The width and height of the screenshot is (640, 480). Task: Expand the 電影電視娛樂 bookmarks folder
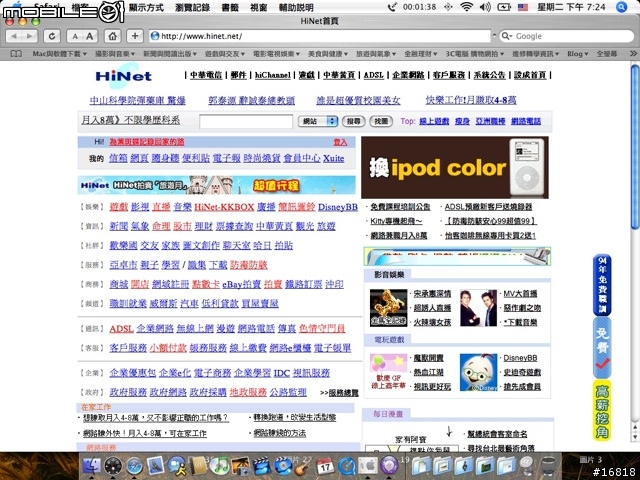(276, 54)
